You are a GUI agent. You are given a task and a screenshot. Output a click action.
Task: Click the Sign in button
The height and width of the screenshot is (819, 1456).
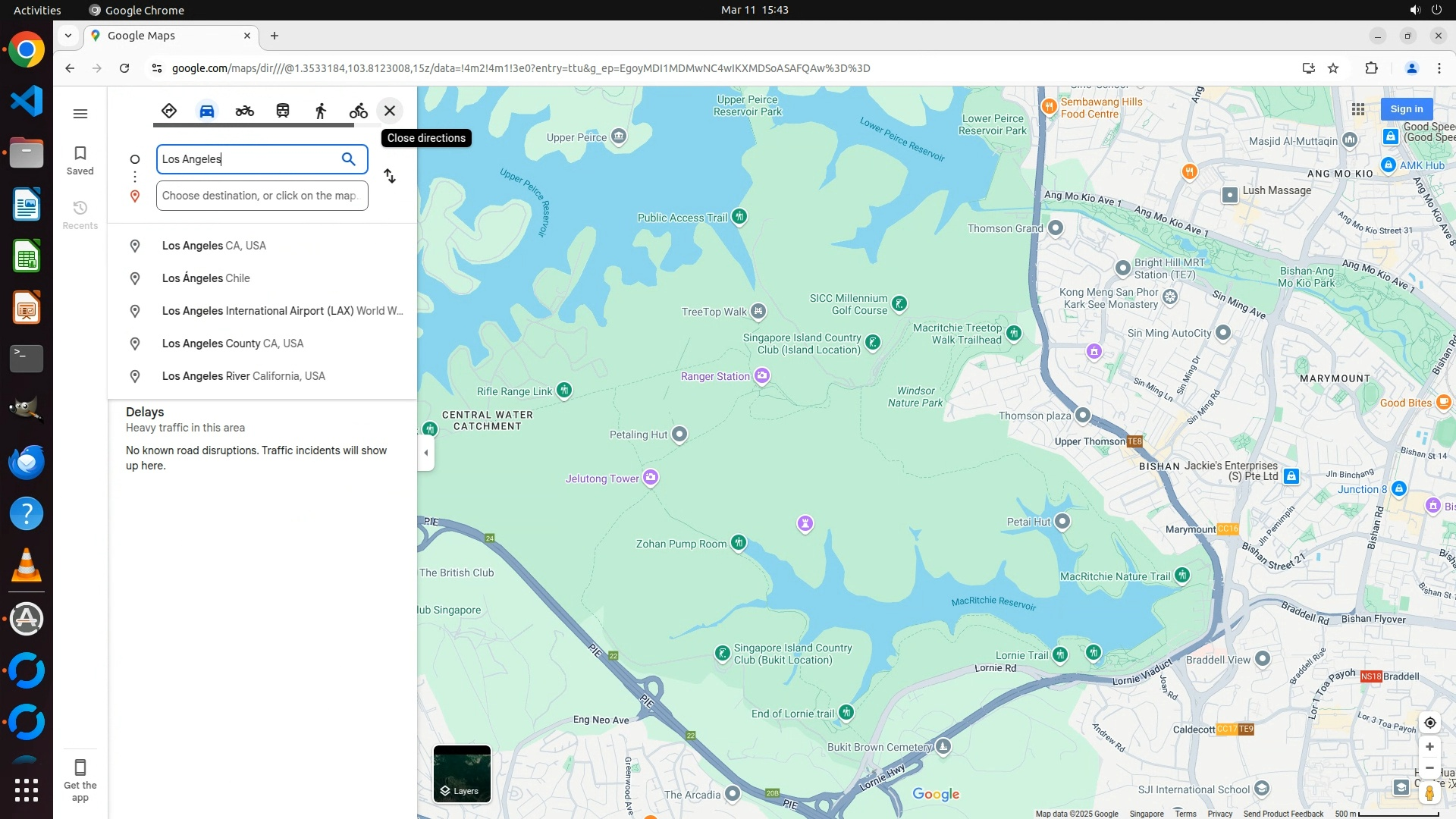[x=1406, y=109]
